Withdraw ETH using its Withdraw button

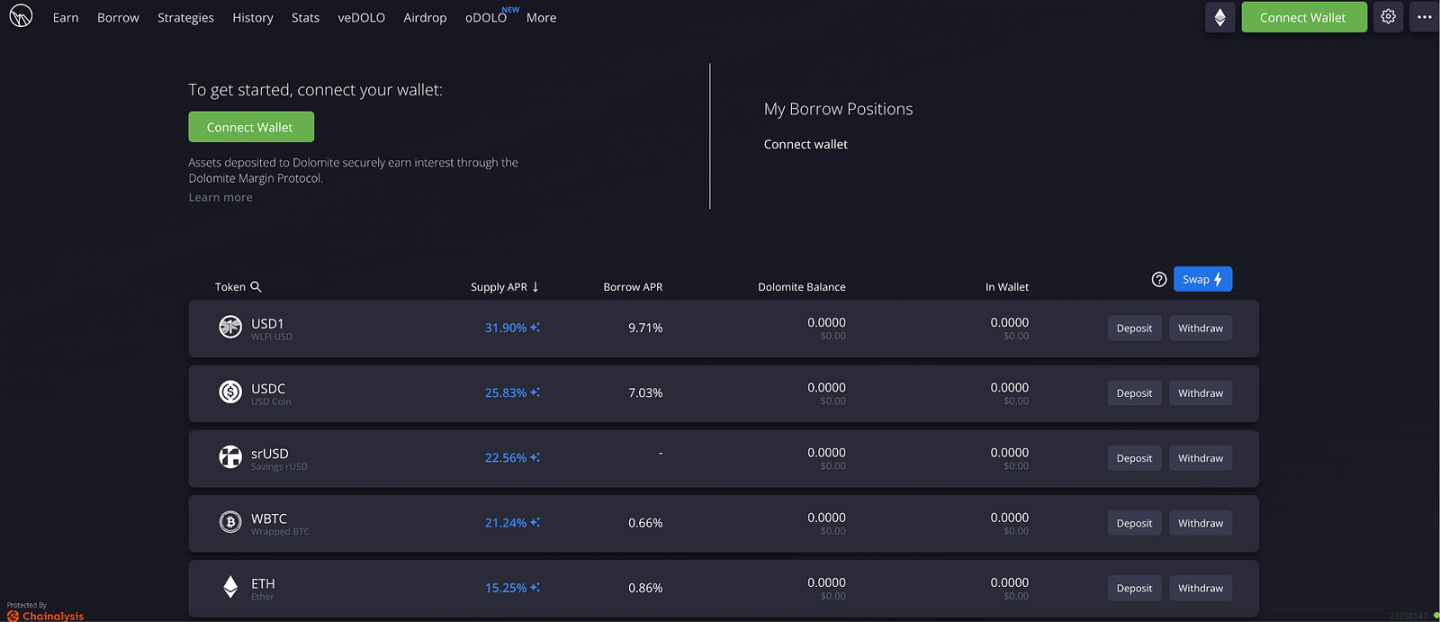click(x=1200, y=588)
